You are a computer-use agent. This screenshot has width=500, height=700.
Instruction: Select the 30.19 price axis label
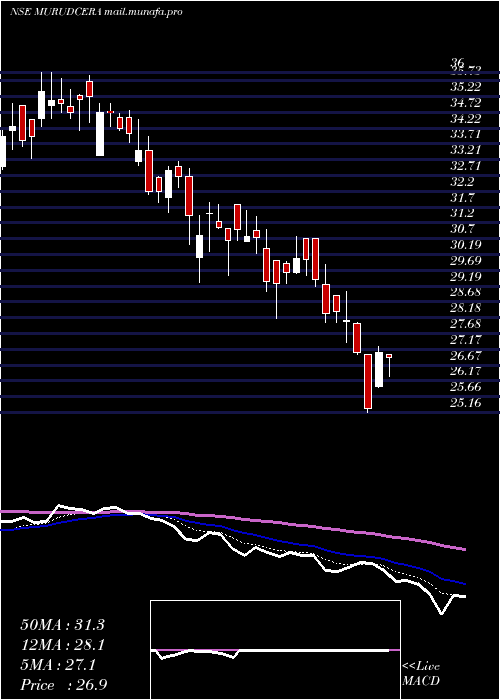coord(466,245)
